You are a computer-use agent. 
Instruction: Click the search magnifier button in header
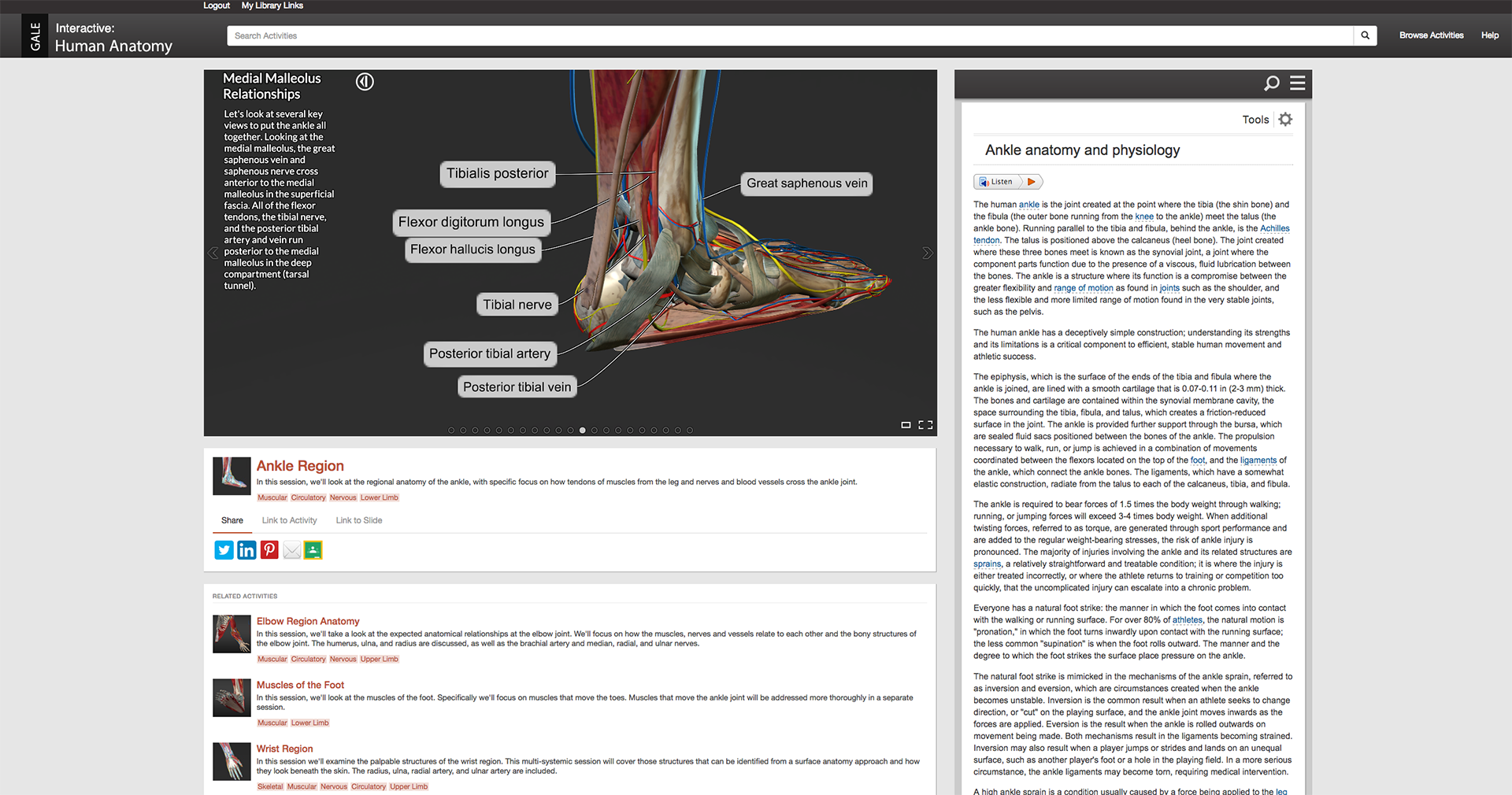pyautogui.click(x=1365, y=35)
